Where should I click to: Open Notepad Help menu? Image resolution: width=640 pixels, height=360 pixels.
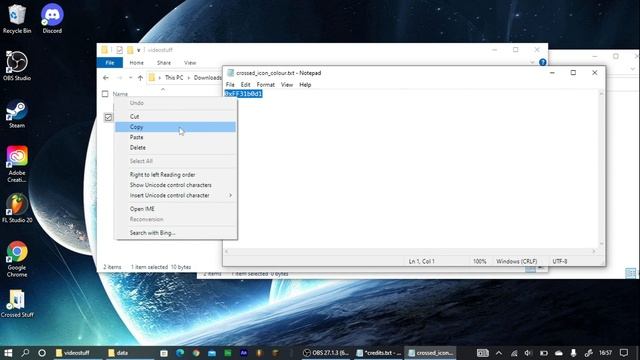coord(305,84)
